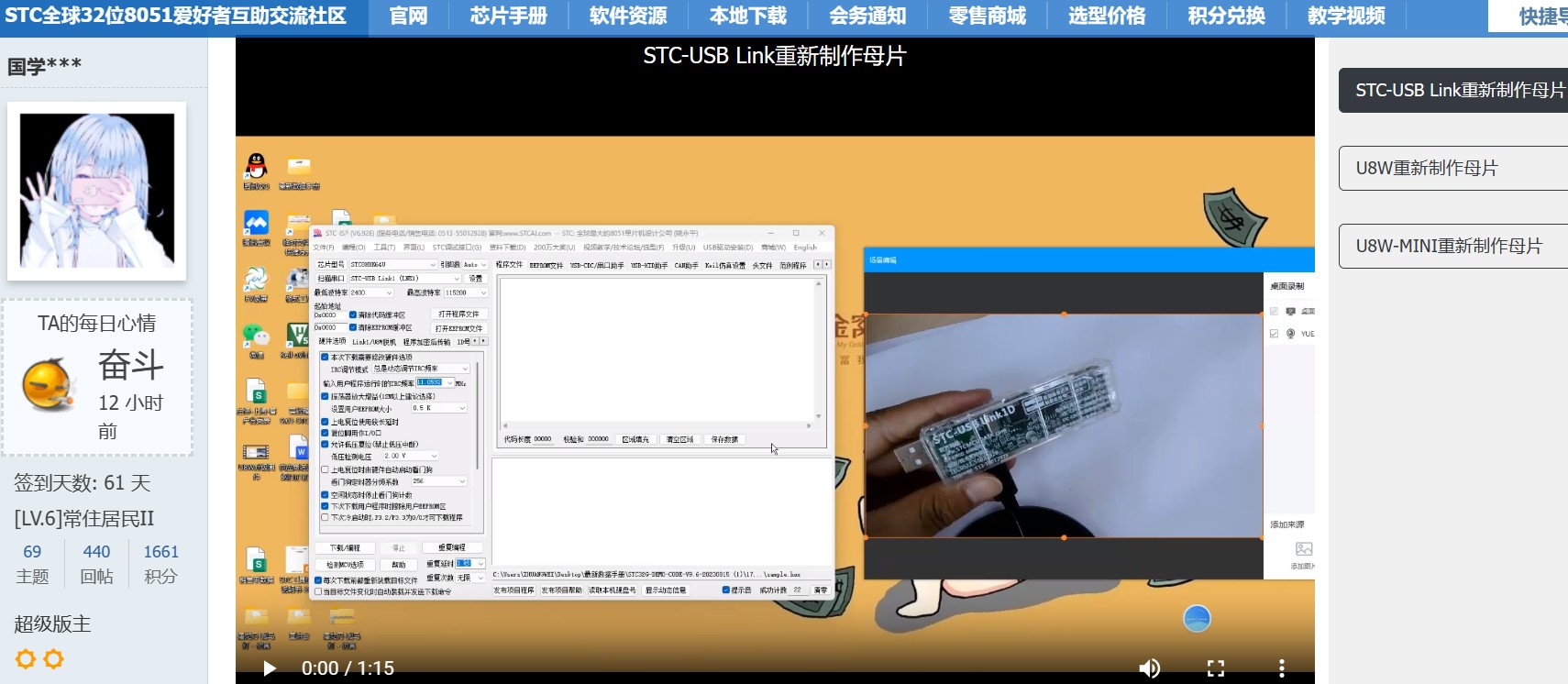The height and width of the screenshot is (684, 1568).
Task: Toggle the 清除代码缓冲区 checkbox
Action: [x=353, y=314]
